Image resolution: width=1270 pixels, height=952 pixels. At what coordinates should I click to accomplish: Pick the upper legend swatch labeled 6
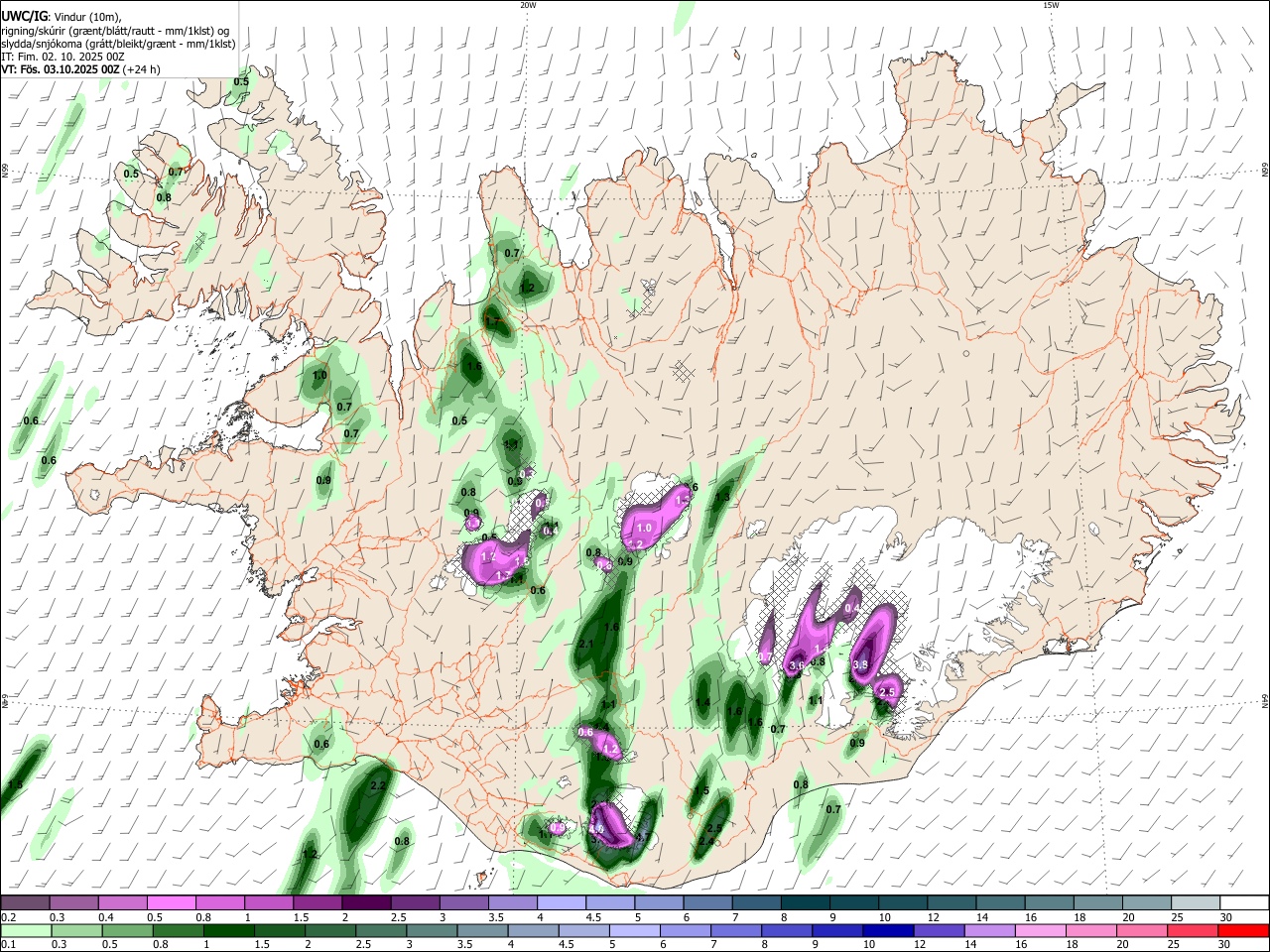(x=708, y=902)
